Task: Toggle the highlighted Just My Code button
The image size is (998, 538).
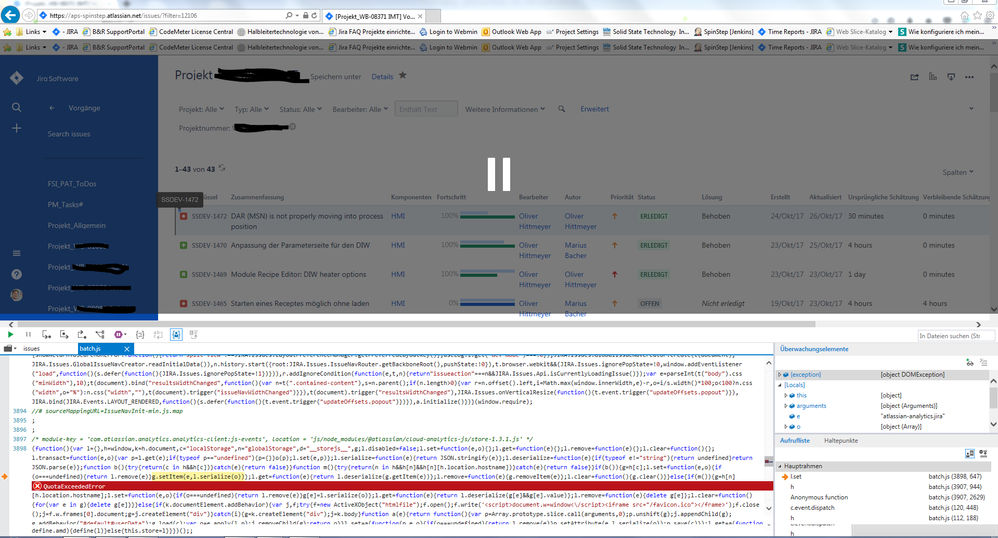Action: [176, 334]
